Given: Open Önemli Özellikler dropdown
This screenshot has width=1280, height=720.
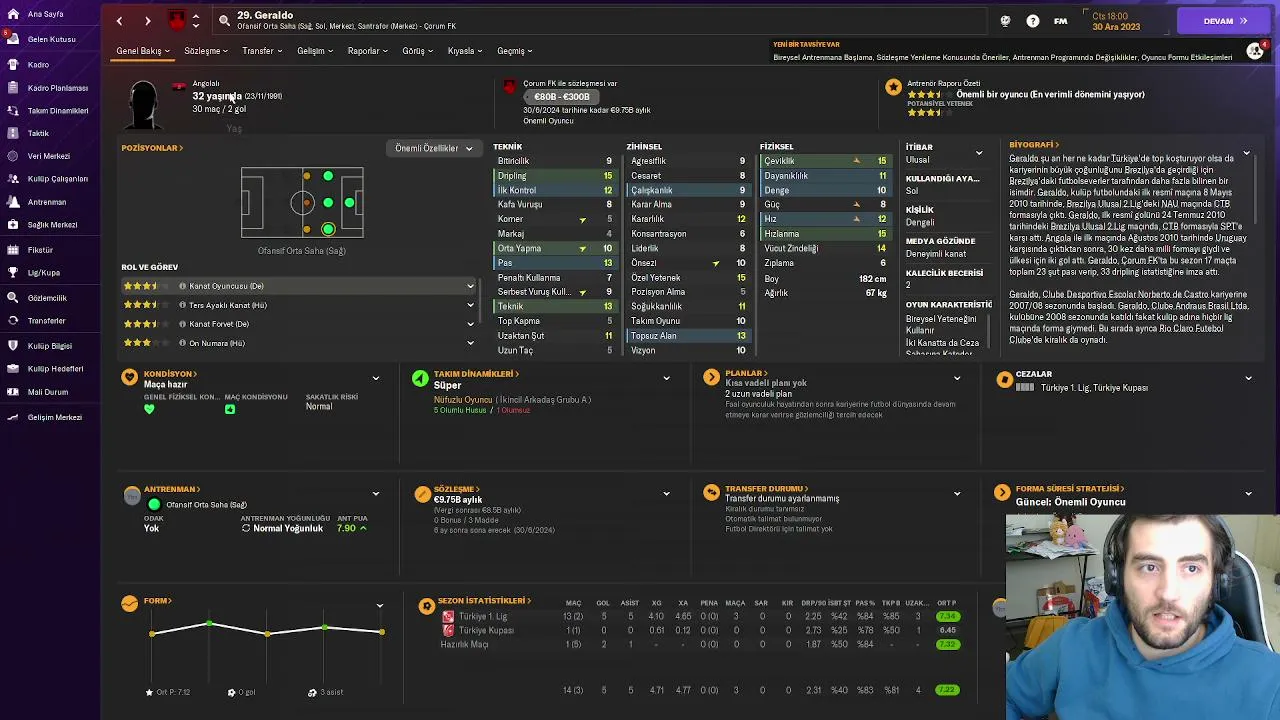Looking at the screenshot, I should tap(434, 148).
